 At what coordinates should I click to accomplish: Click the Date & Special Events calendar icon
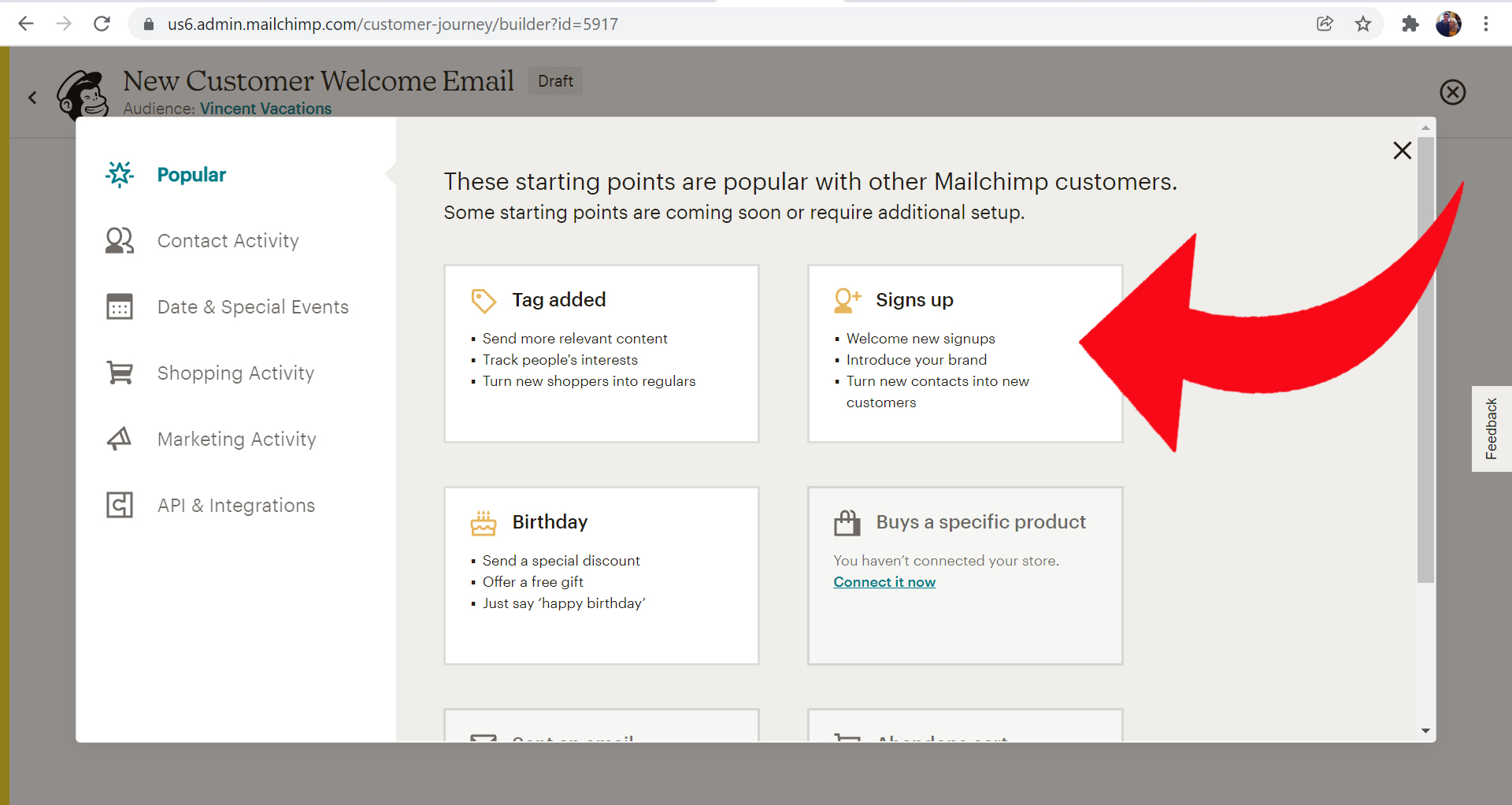tap(120, 306)
